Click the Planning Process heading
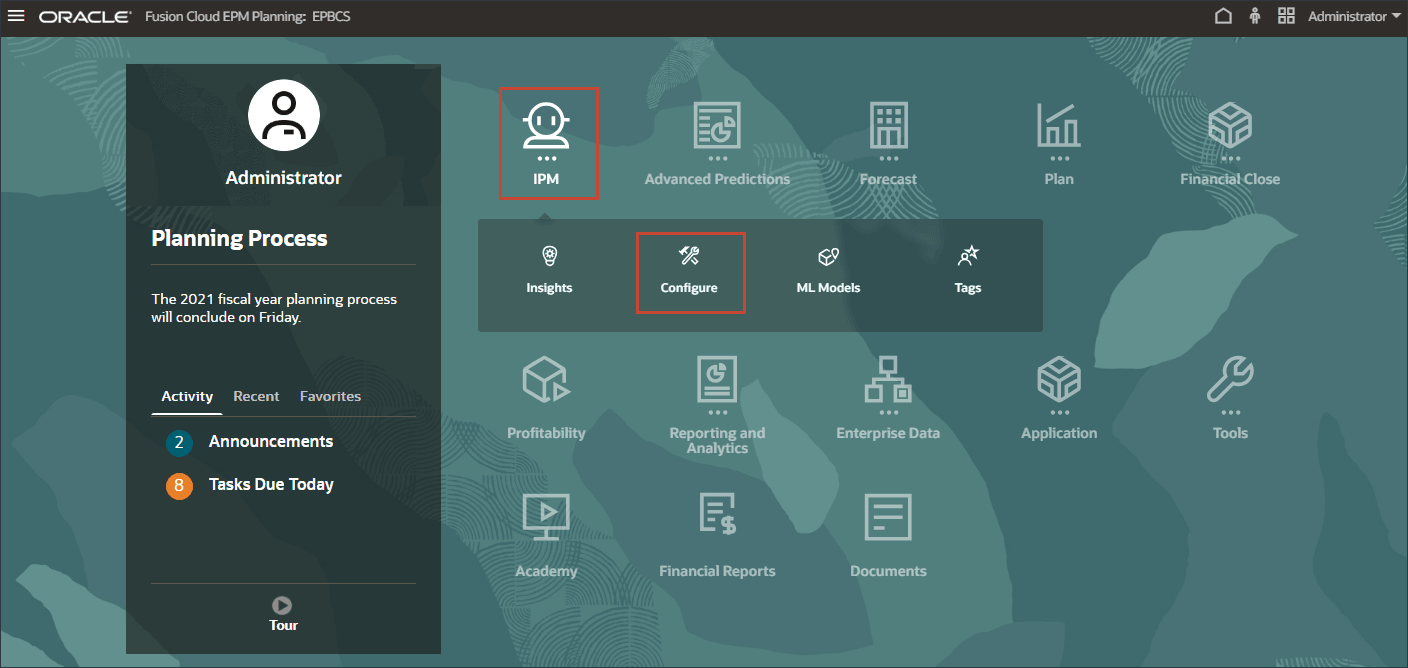 tap(239, 238)
